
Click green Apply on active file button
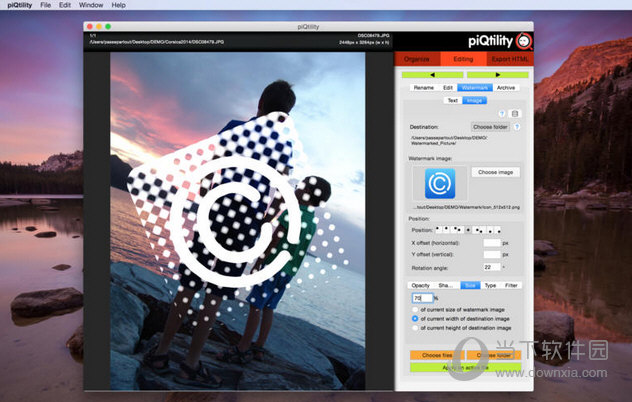[x=466, y=367]
